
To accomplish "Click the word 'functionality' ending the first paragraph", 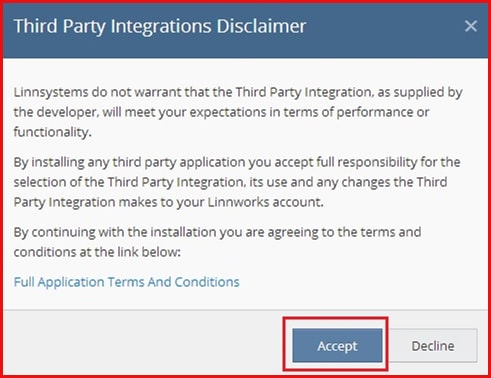I will click(x=52, y=132).
